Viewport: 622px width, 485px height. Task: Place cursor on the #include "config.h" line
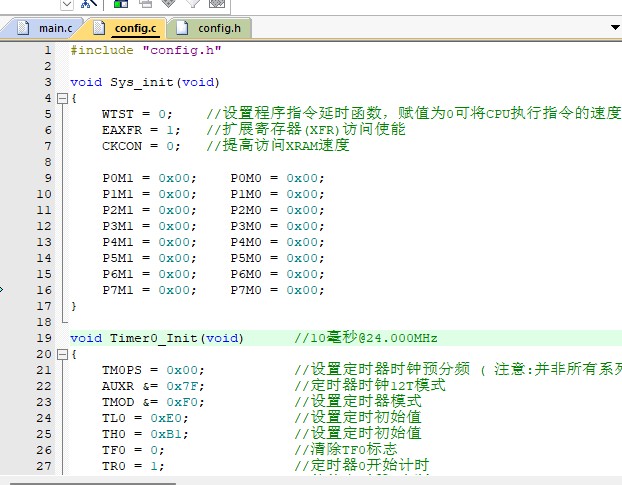pos(146,50)
